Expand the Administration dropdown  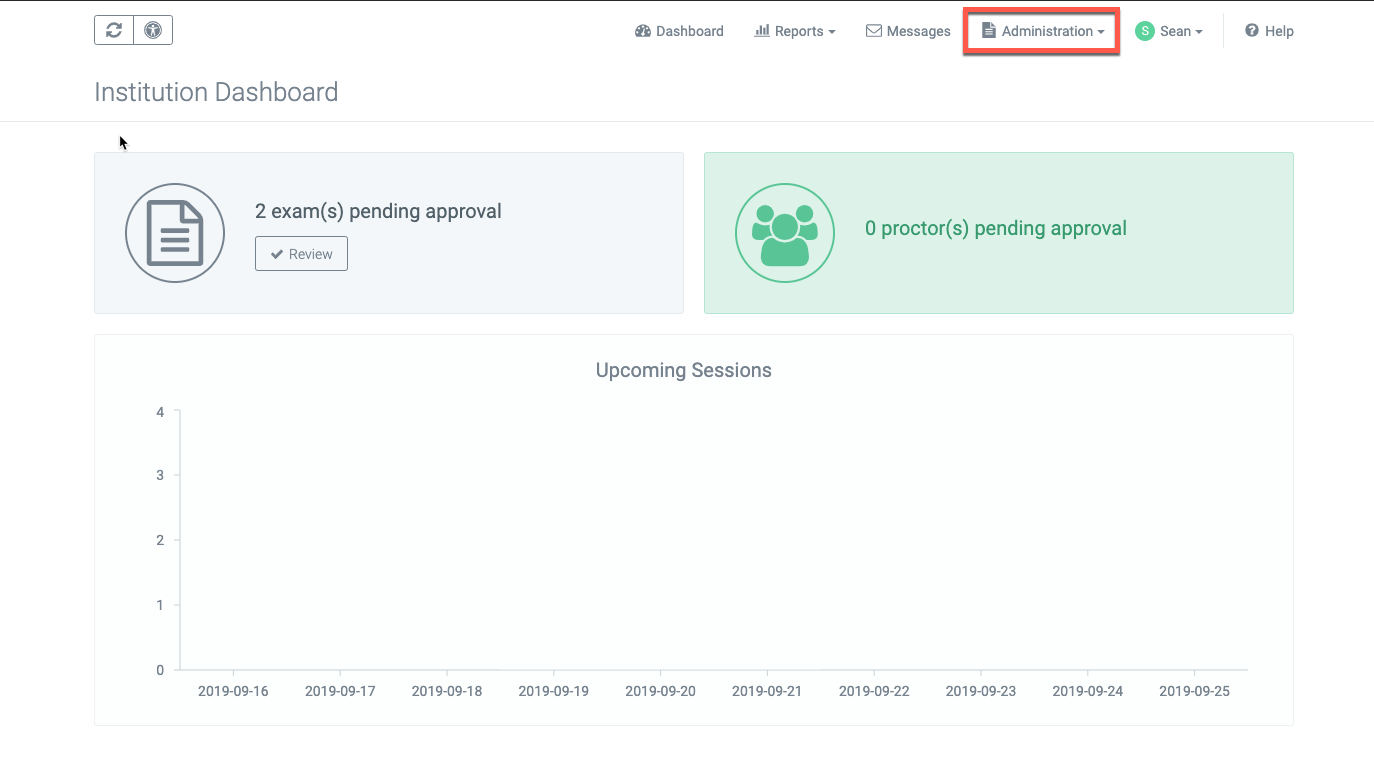pos(1041,31)
